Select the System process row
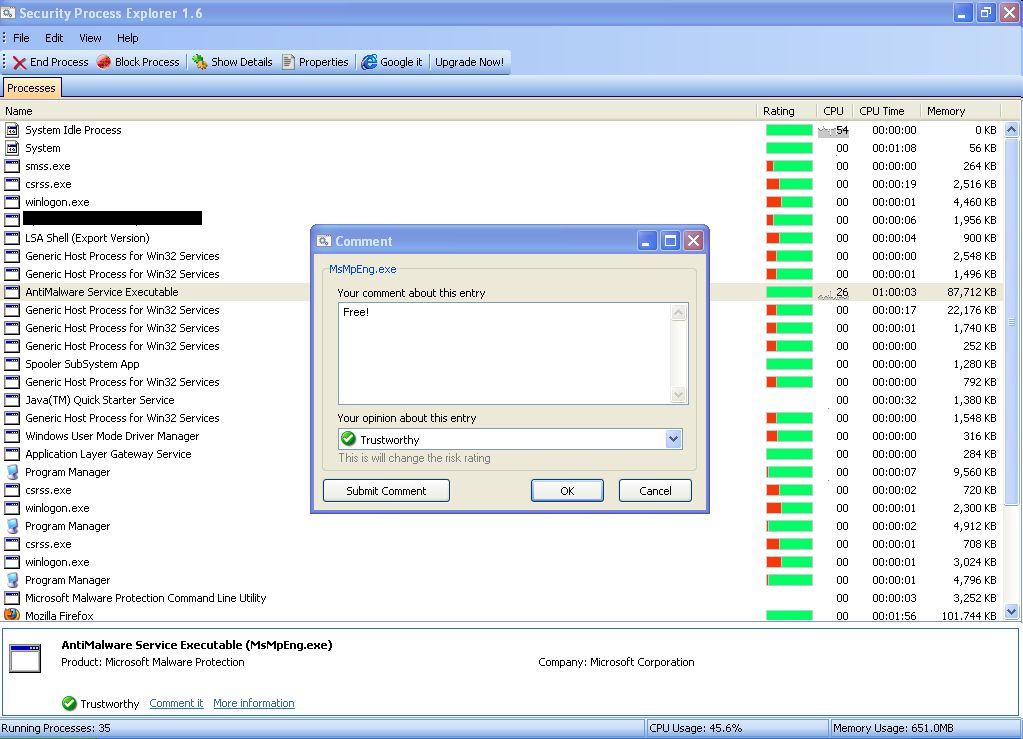The image size is (1023, 739). click(x=502, y=148)
